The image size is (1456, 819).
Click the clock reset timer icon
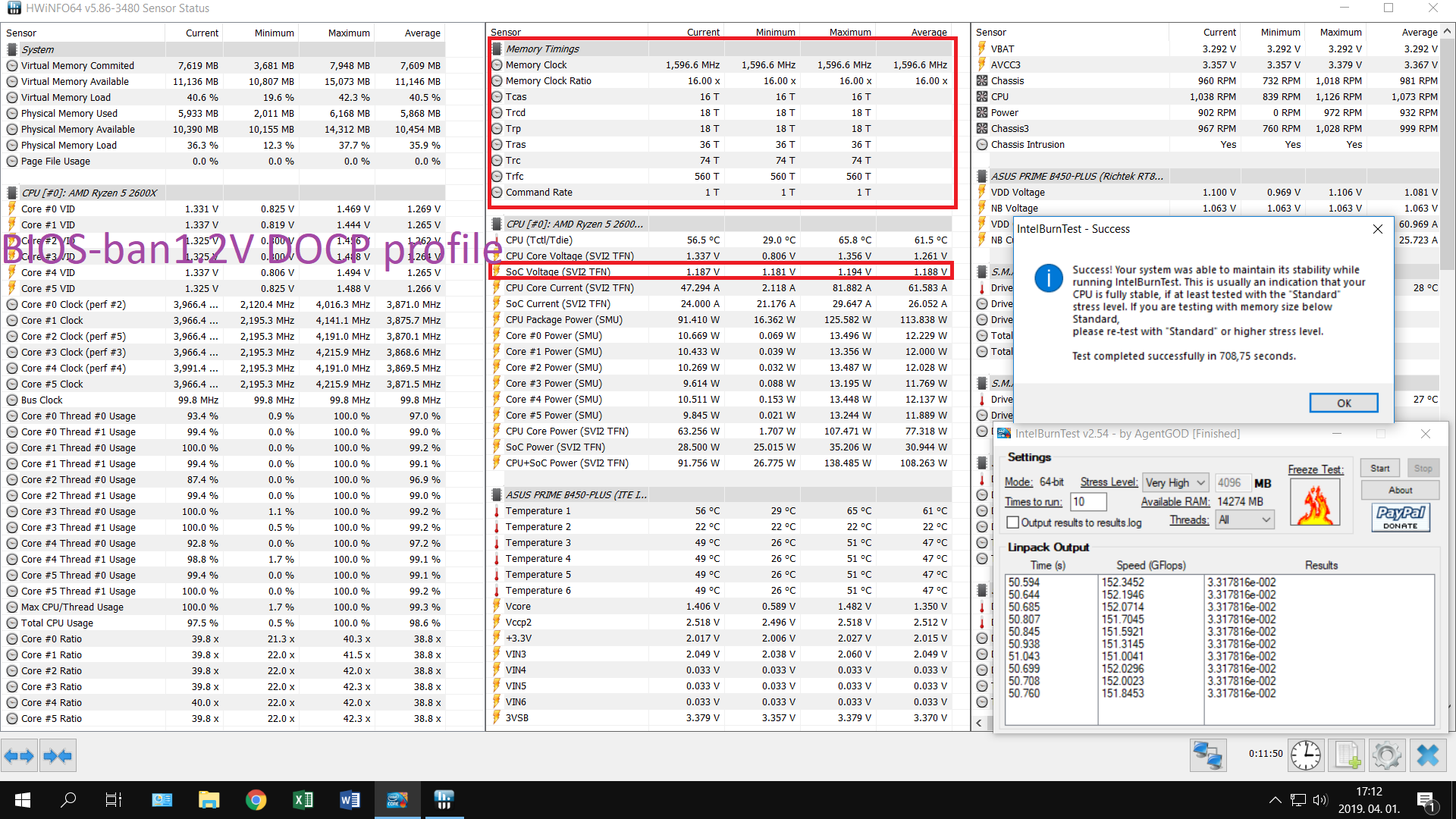point(1306,755)
